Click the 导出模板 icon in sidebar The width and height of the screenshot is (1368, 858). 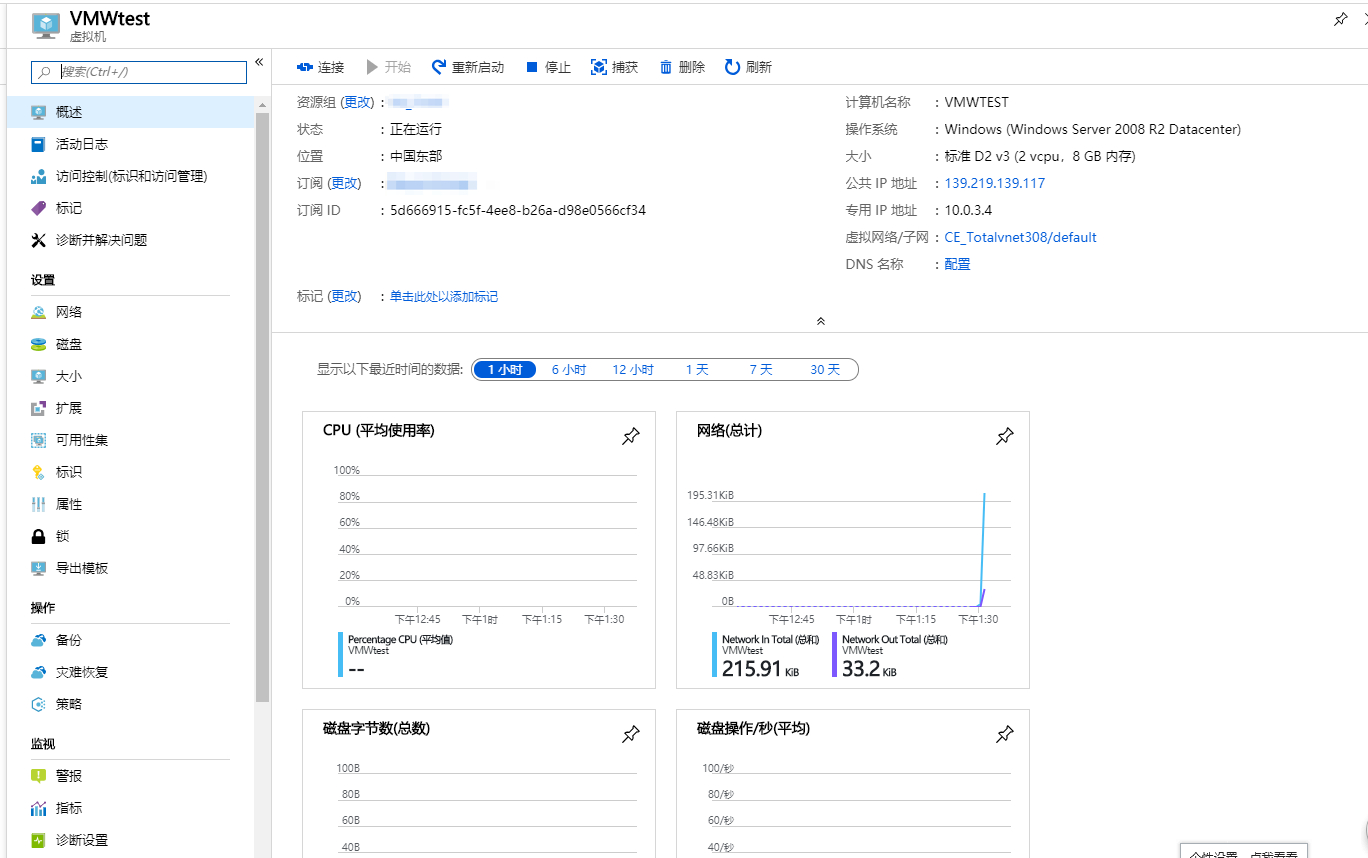[39, 568]
